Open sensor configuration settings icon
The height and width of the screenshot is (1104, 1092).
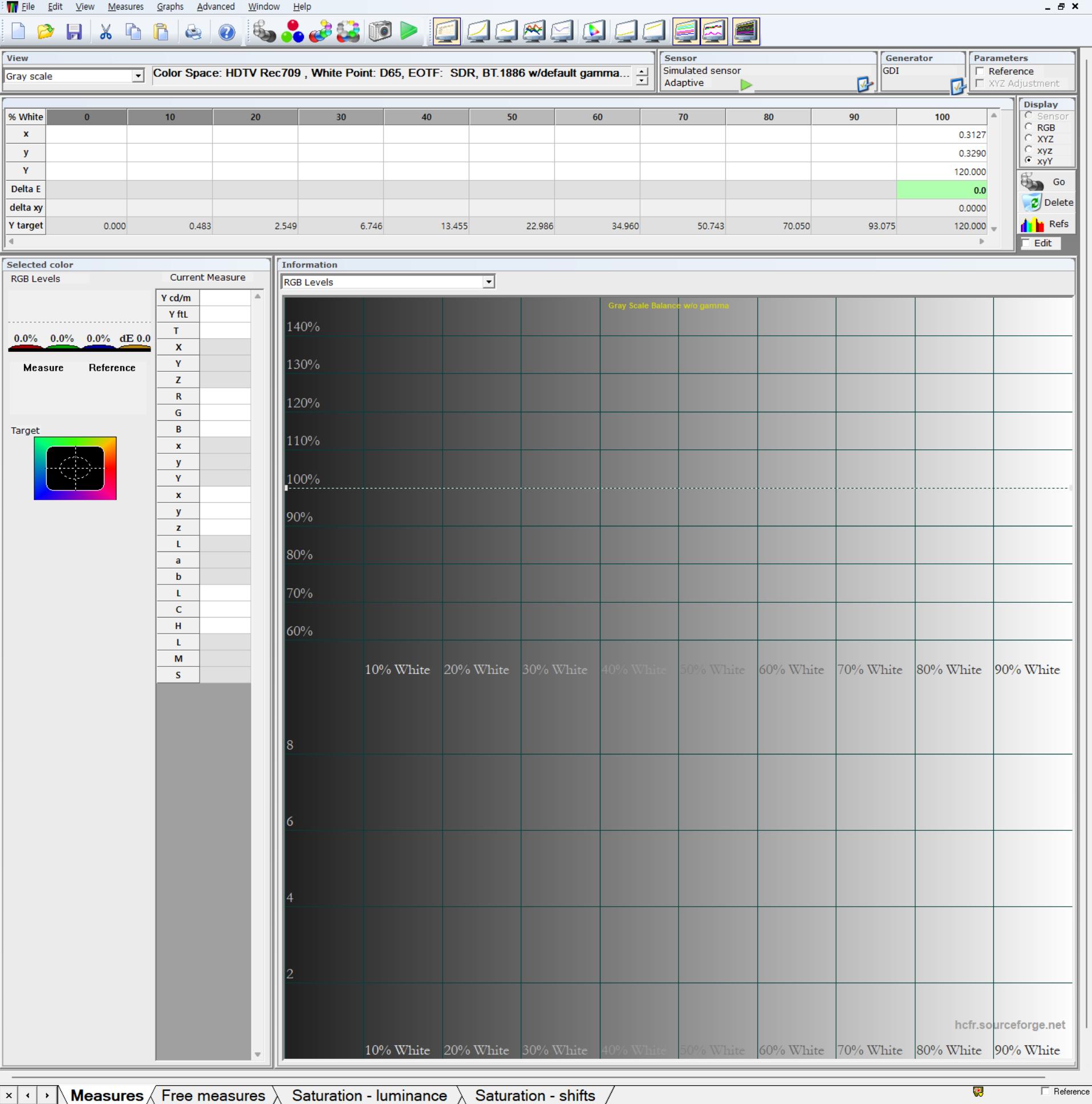point(864,84)
